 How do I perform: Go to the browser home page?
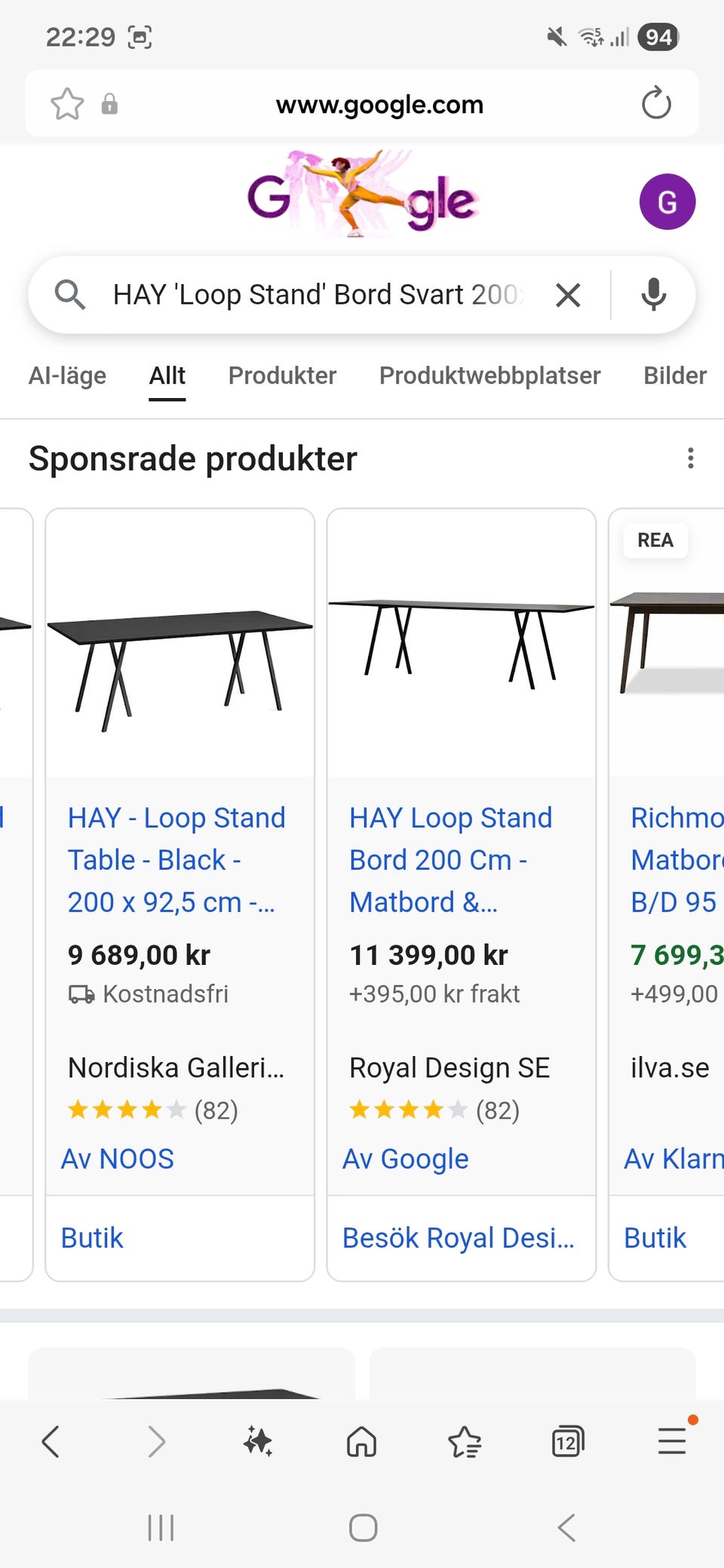point(361,1442)
